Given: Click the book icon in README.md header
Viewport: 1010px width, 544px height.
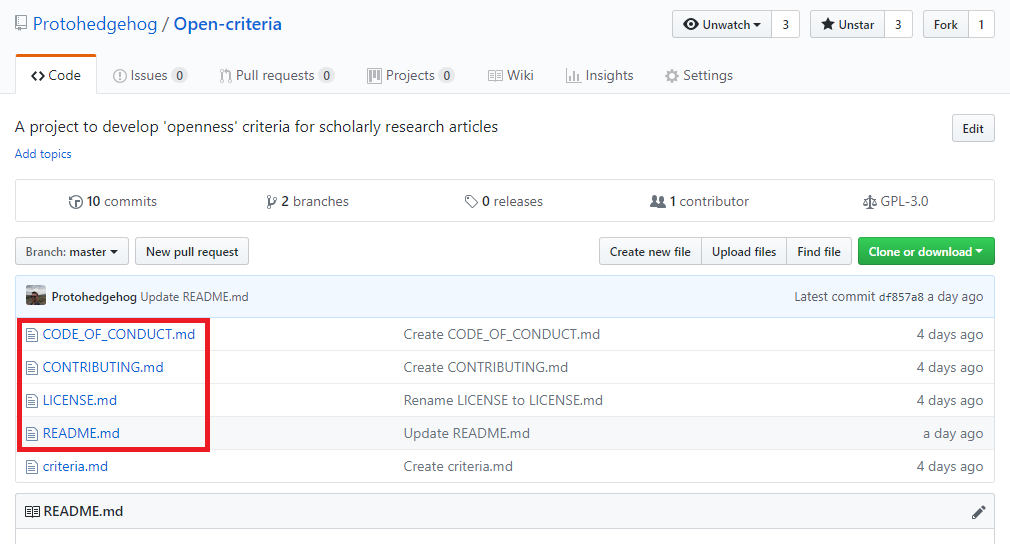Looking at the screenshot, I should click(x=32, y=512).
